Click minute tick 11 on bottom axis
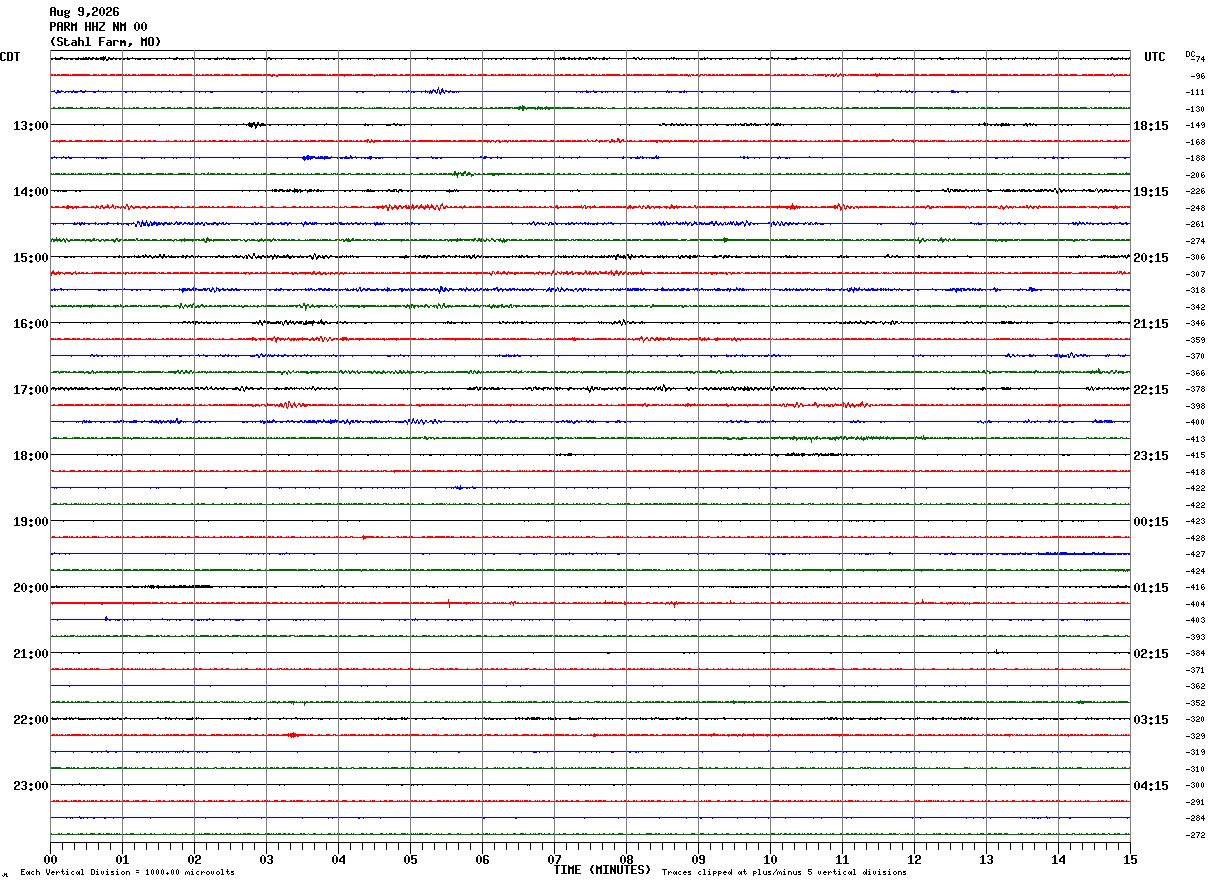Screen dimensions: 1210x886 point(842,859)
